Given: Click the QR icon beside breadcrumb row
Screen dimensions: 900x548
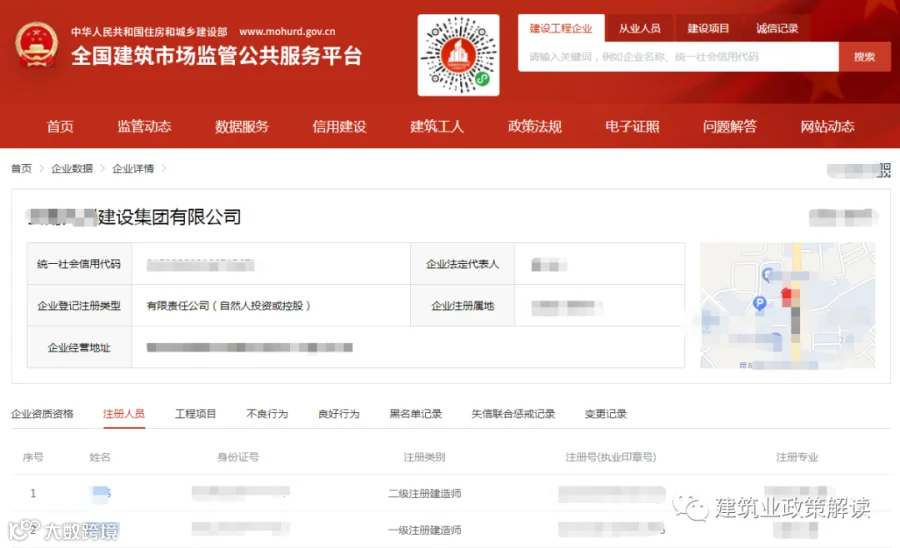Looking at the screenshot, I should point(885,170).
